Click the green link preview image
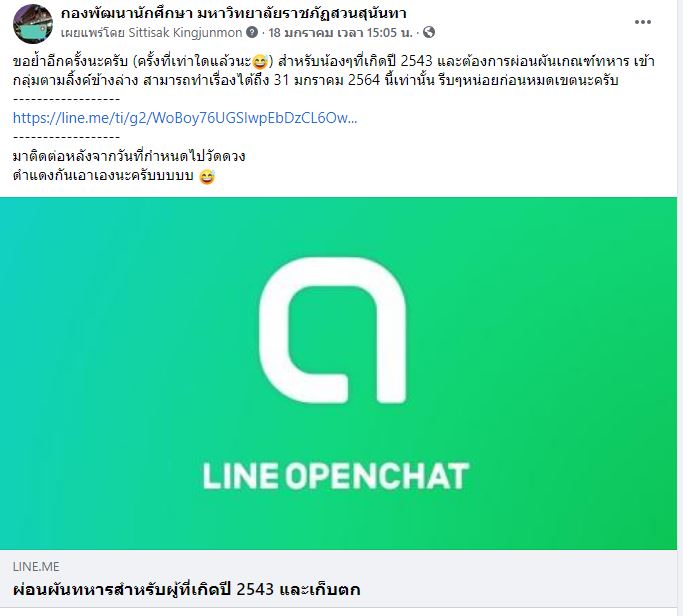The width and height of the screenshot is (683, 616). point(338,373)
